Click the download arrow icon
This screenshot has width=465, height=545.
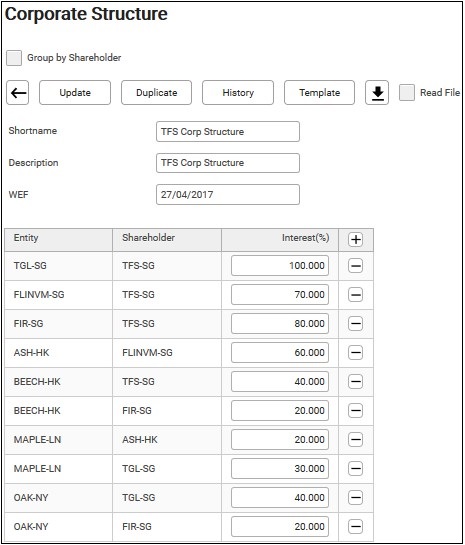point(377,93)
